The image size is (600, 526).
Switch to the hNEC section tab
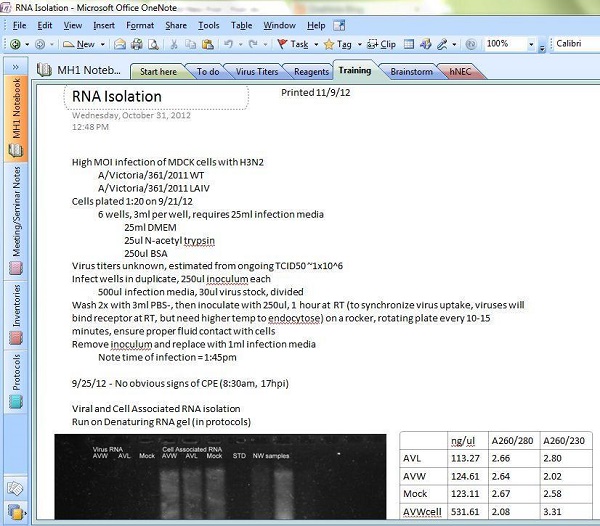click(460, 72)
